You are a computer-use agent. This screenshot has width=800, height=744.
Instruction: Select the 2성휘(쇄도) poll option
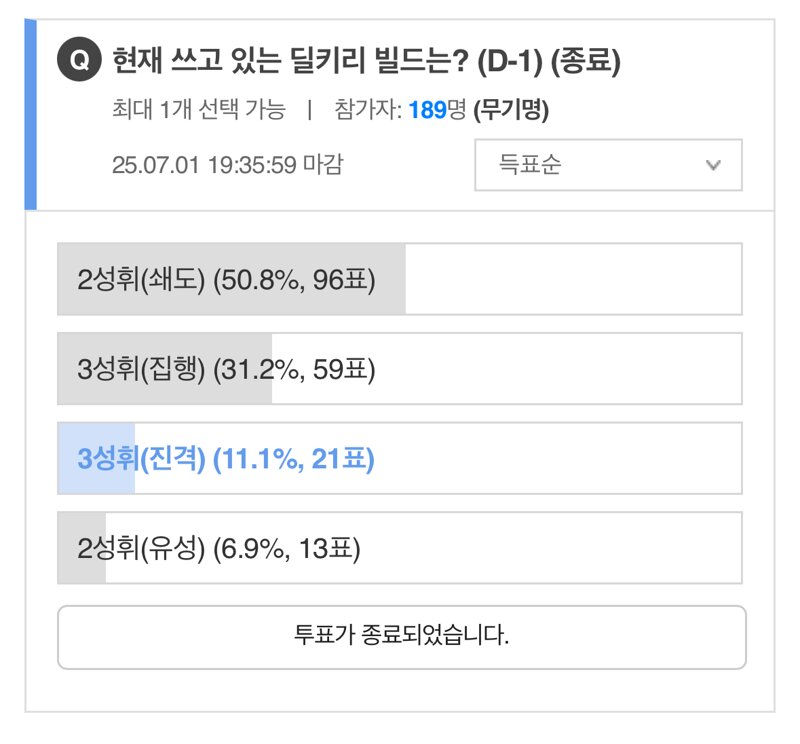tap(399, 279)
